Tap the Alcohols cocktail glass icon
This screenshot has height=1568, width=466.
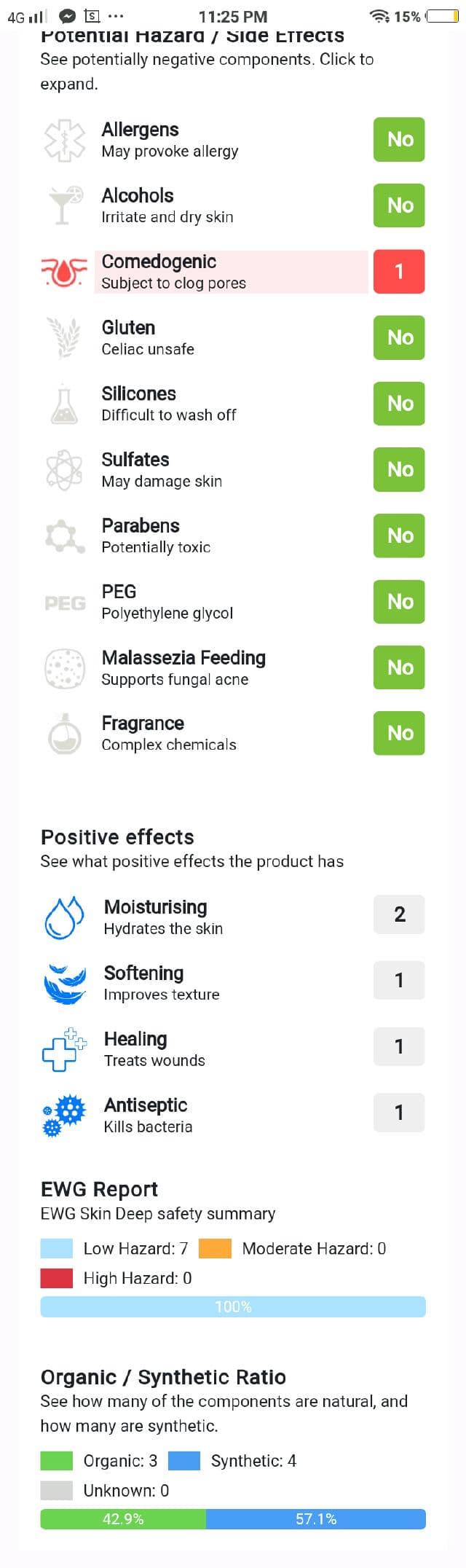[x=64, y=205]
